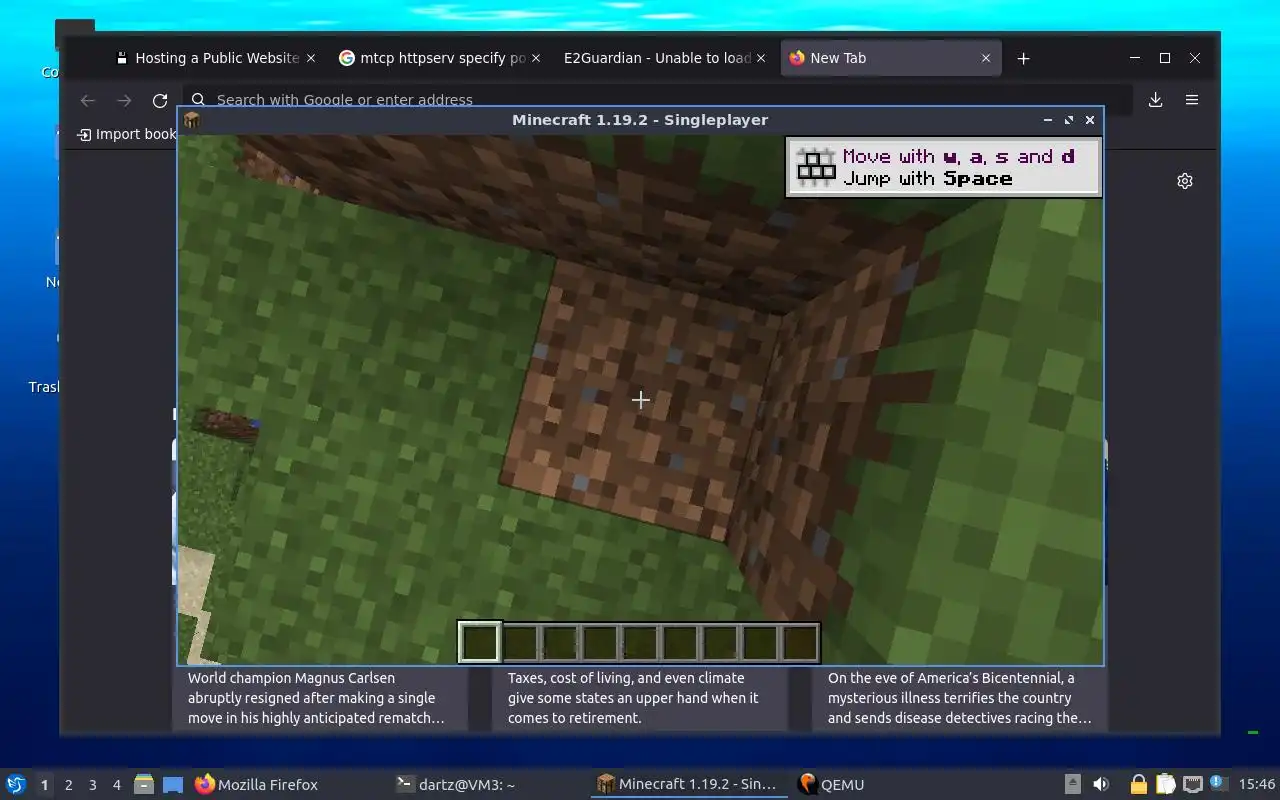Open the file manager taskbar icon
1280x800 pixels.
click(144, 785)
